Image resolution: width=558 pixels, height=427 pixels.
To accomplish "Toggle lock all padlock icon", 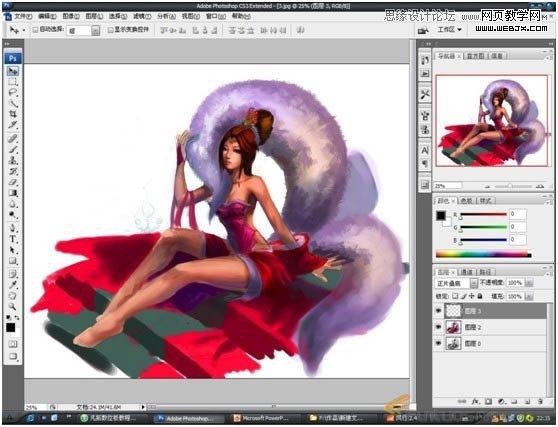I will (x=480, y=296).
